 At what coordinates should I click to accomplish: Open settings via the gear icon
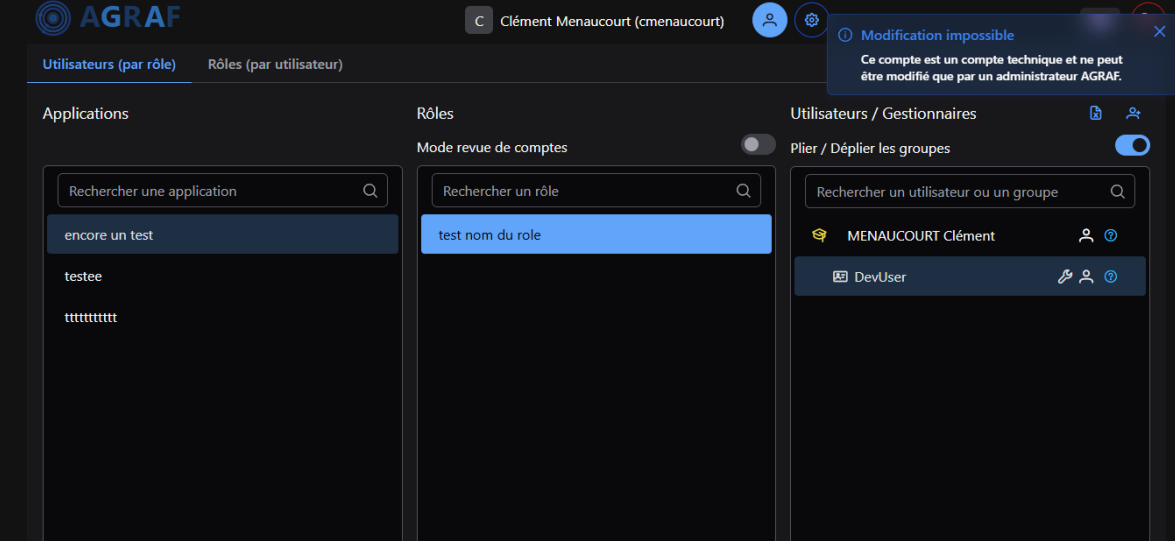pos(811,20)
